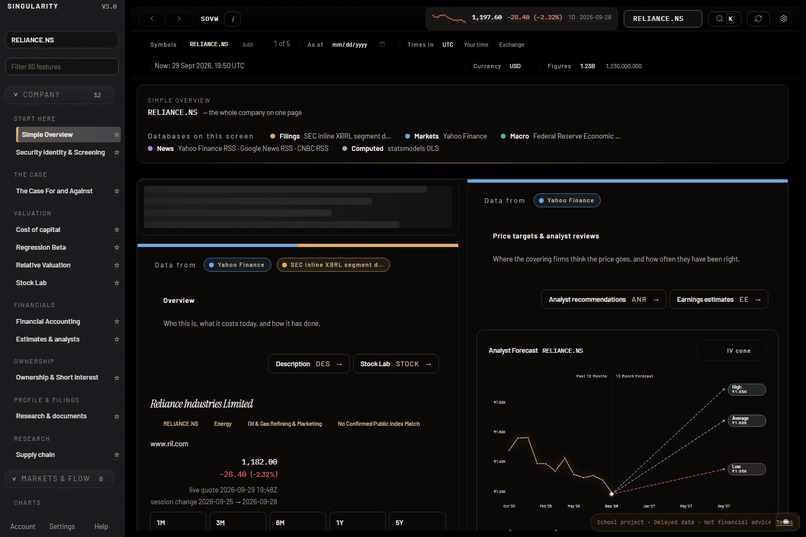The image size is (806, 537).
Task: Click the price sparkline in header
Action: 449,18
